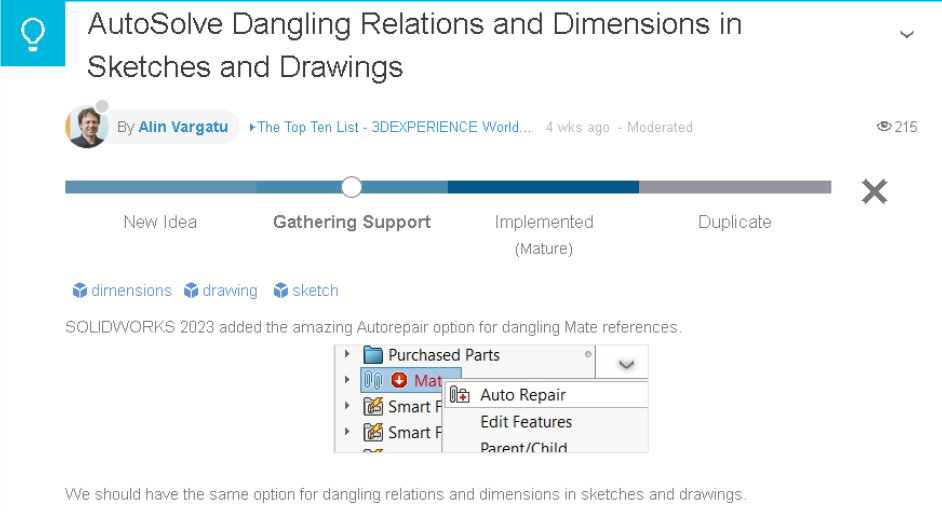Screen dimensions: 942x512
Task: Expand the first Smart F item arrow
Action: click(x=347, y=406)
